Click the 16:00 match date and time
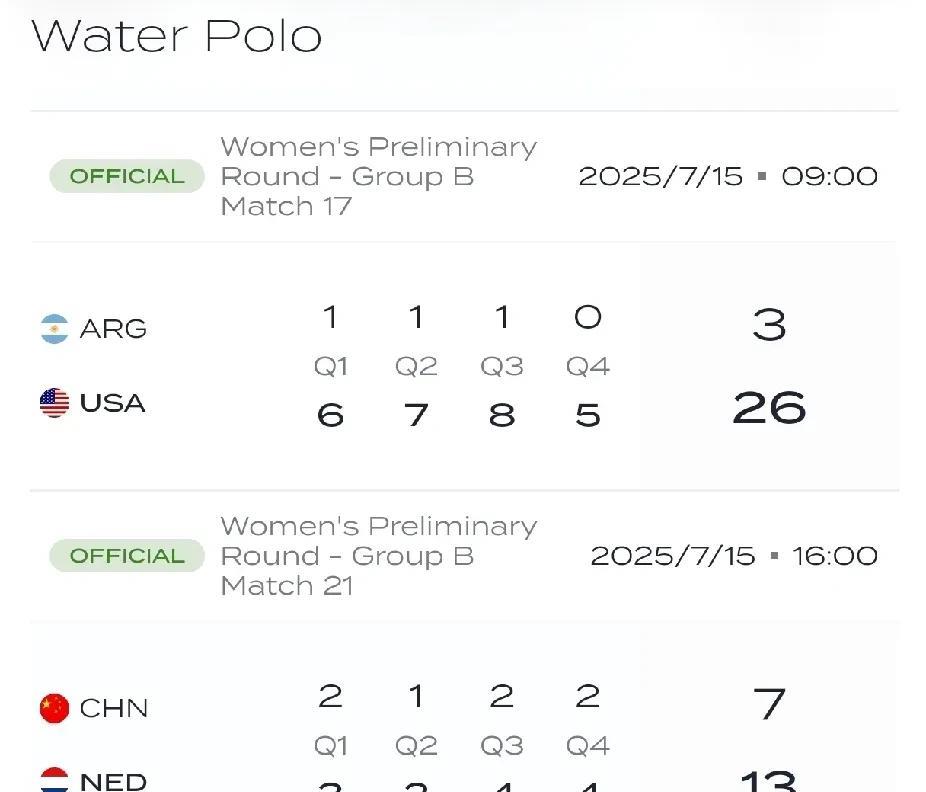 (x=733, y=556)
